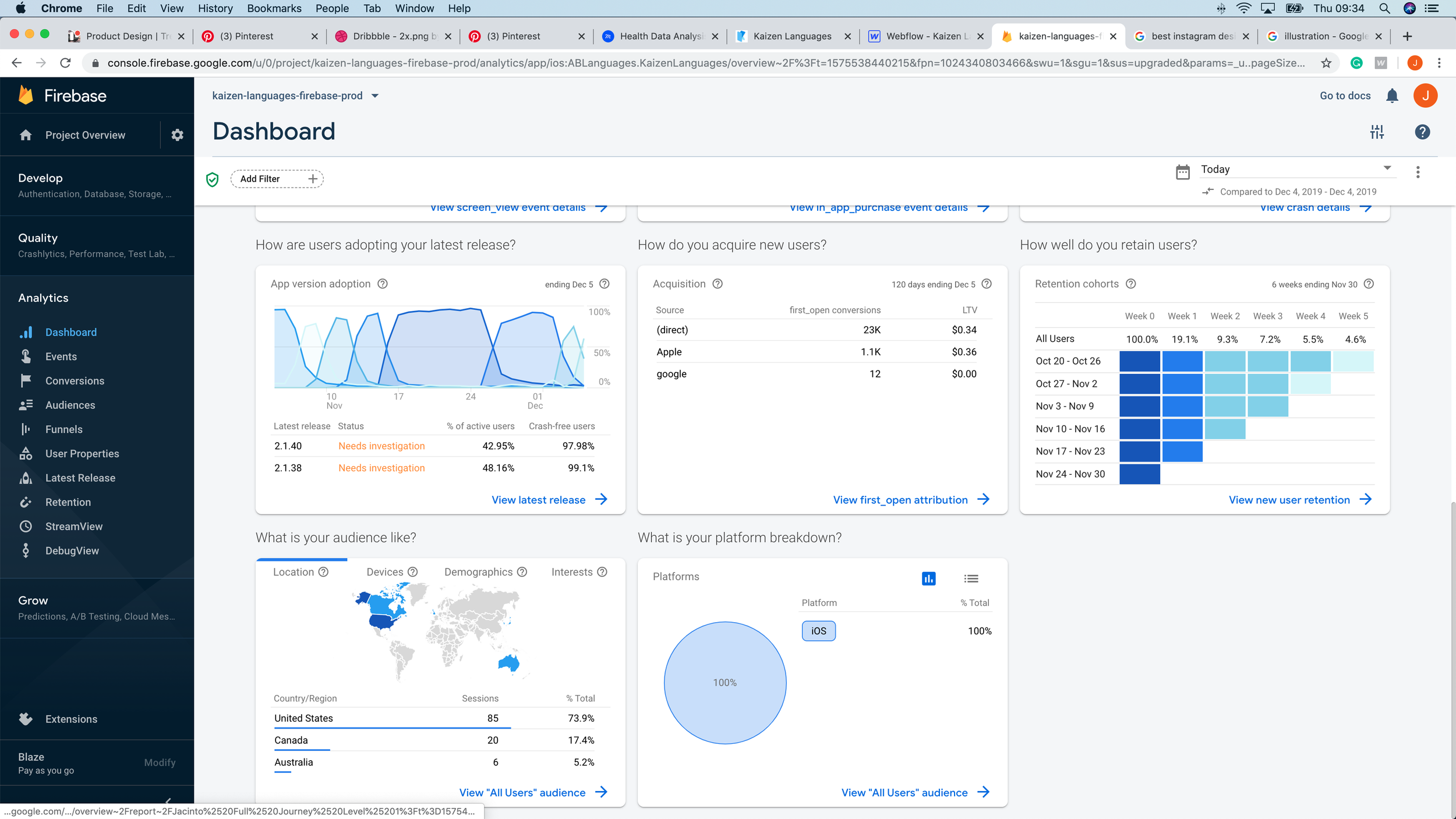Open the three-dot menu by date range
1456x819 pixels.
coord(1418,172)
